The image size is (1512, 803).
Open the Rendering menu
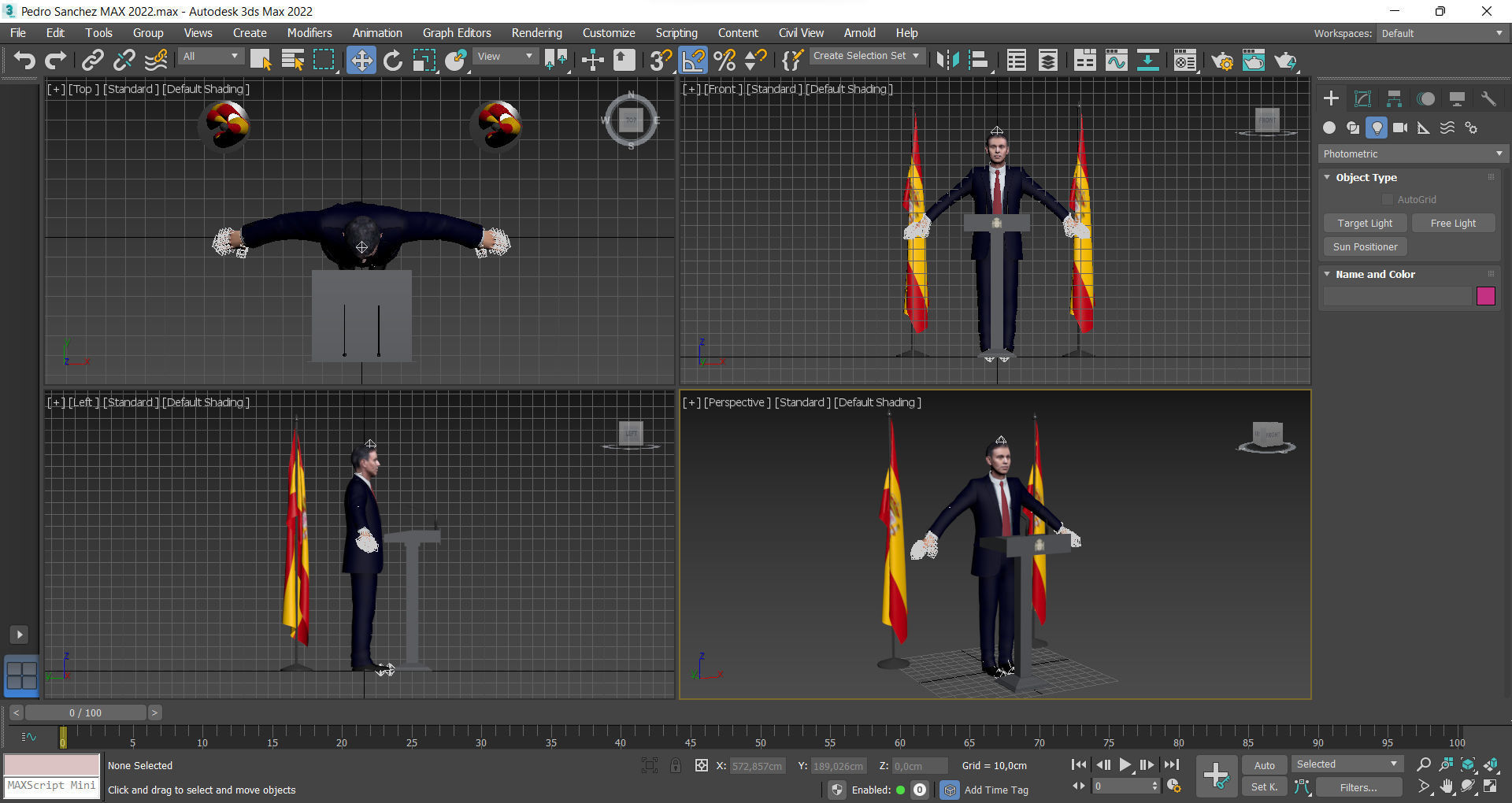click(x=536, y=33)
